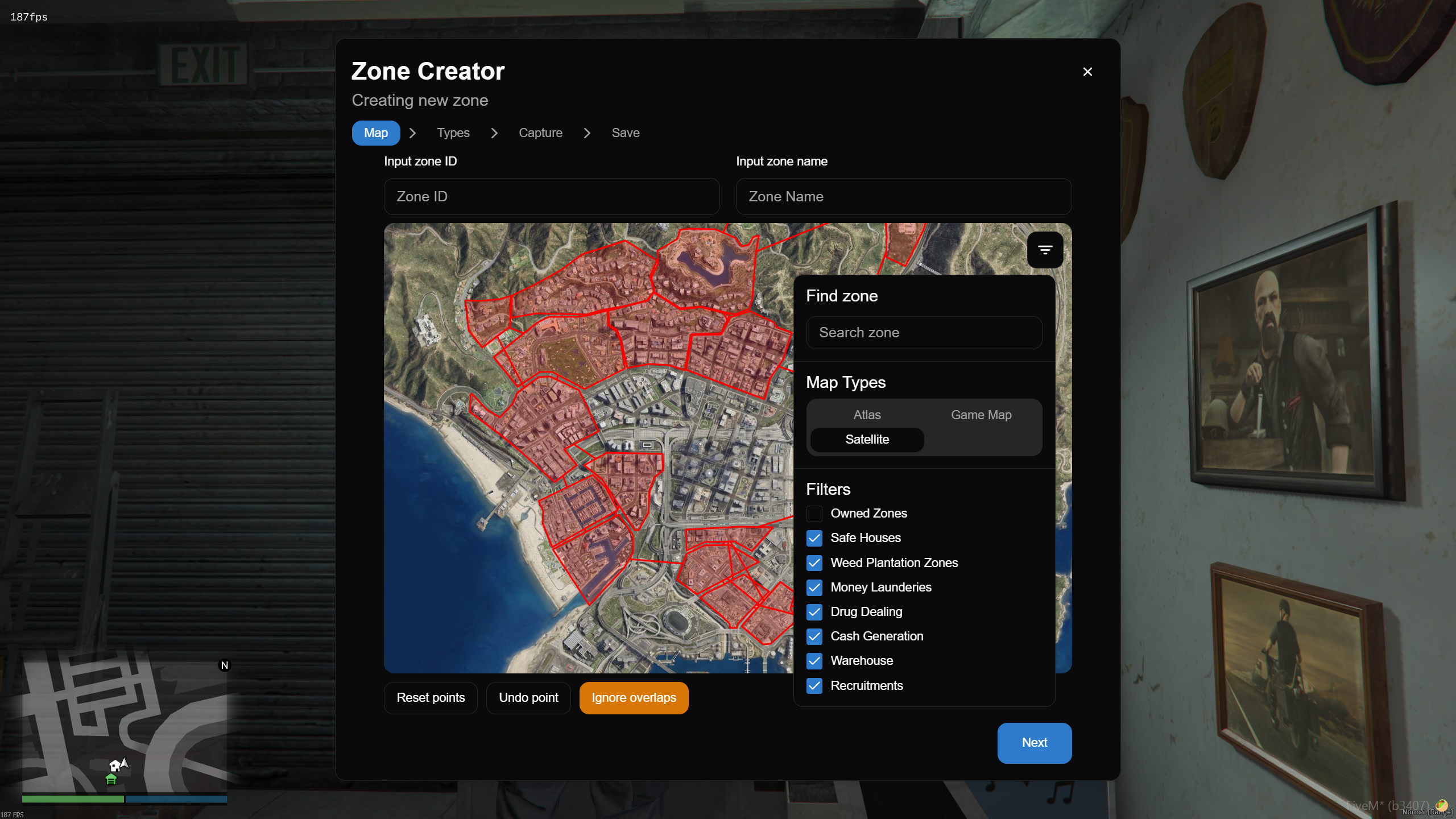Click the 187fps counter text
The height and width of the screenshot is (819, 1456).
point(29,17)
